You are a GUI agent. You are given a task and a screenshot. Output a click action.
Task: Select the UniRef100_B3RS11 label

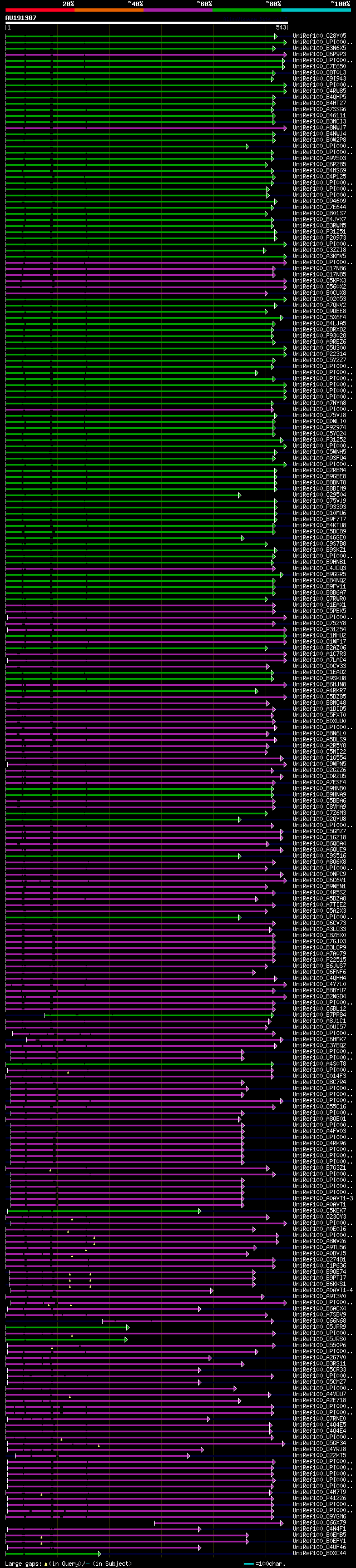pos(319,1363)
